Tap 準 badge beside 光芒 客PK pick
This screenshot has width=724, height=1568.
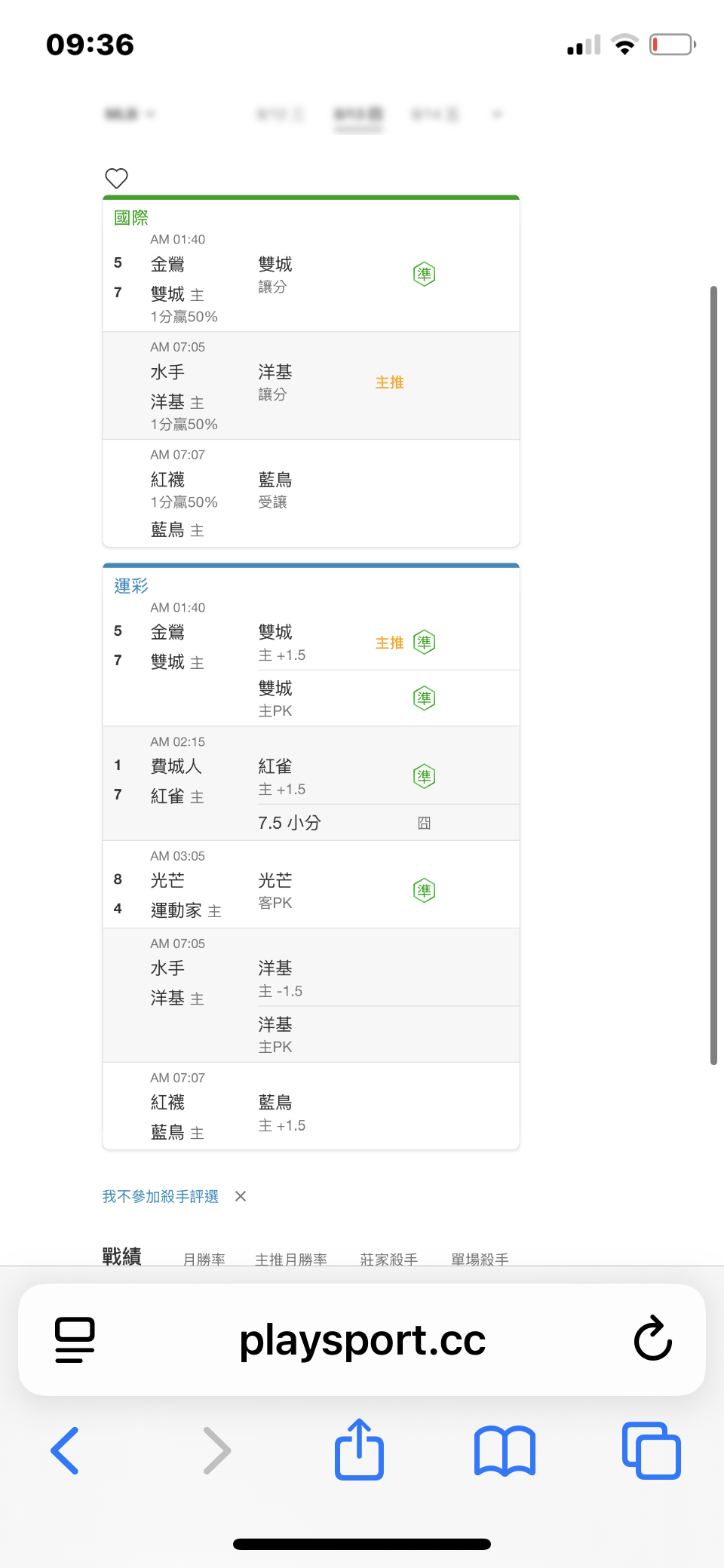click(425, 890)
